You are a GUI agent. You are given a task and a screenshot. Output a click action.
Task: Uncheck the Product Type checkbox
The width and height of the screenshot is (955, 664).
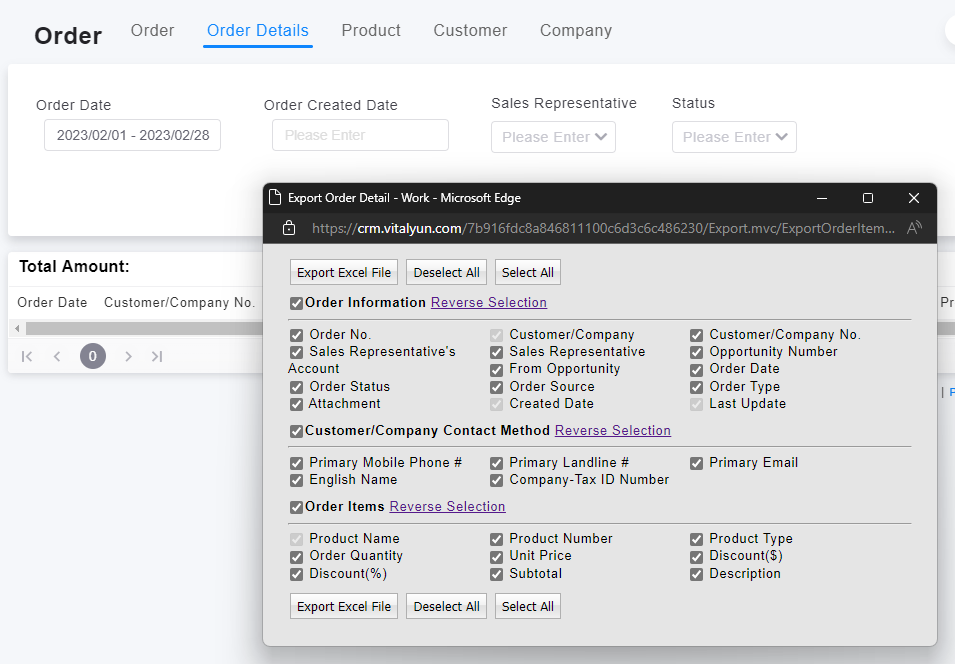[697, 540]
